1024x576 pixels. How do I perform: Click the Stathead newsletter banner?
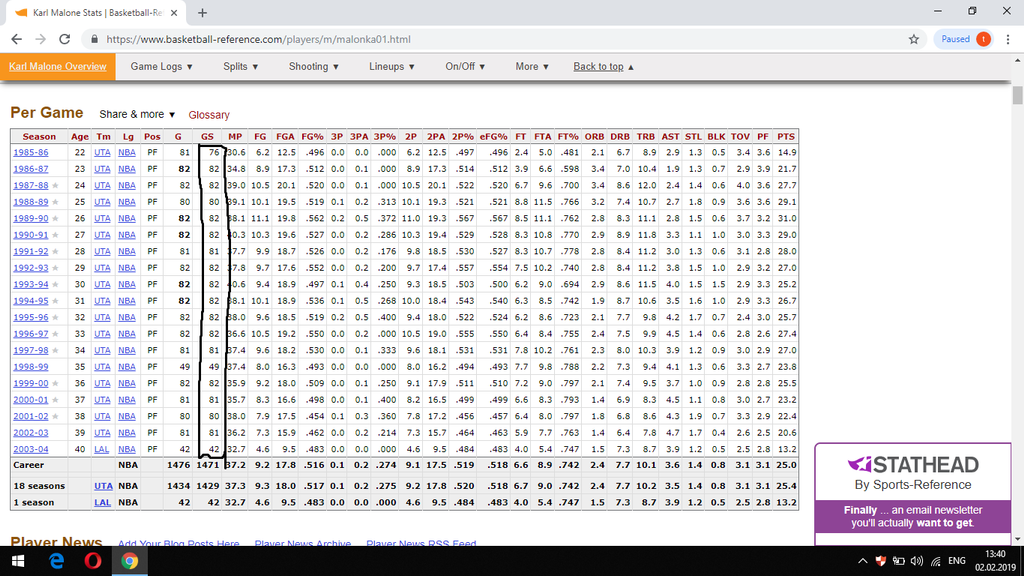[912, 494]
